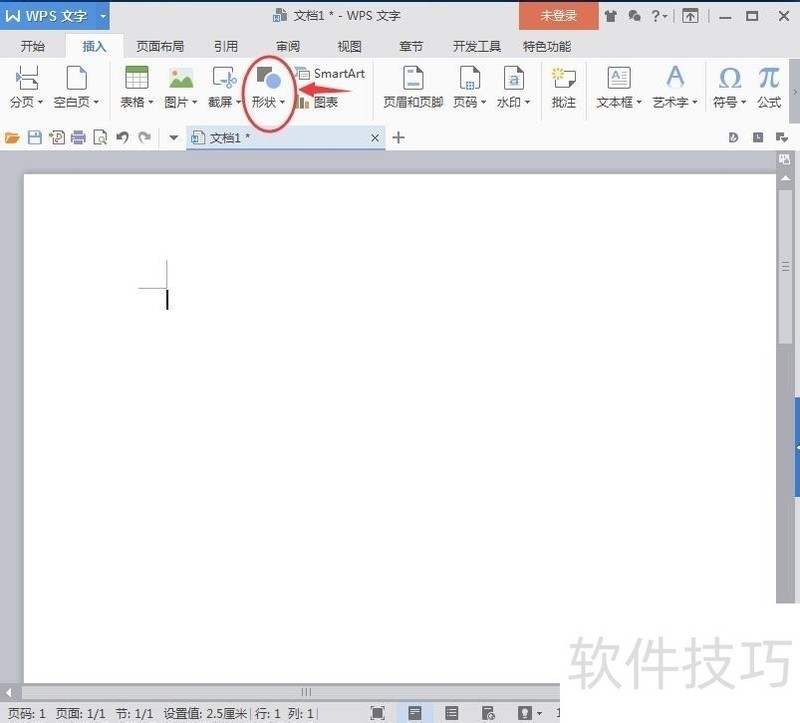Close the 文档1 document tab

(x=375, y=138)
